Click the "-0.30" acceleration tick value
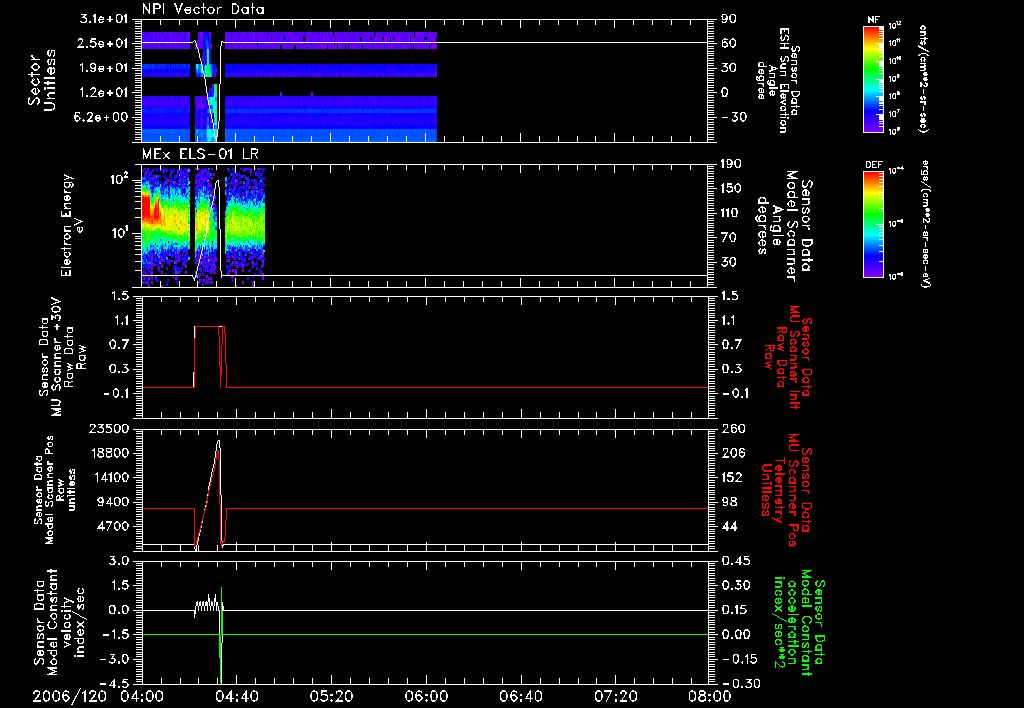This screenshot has height=708, width=1024. pyautogui.click(x=740, y=683)
